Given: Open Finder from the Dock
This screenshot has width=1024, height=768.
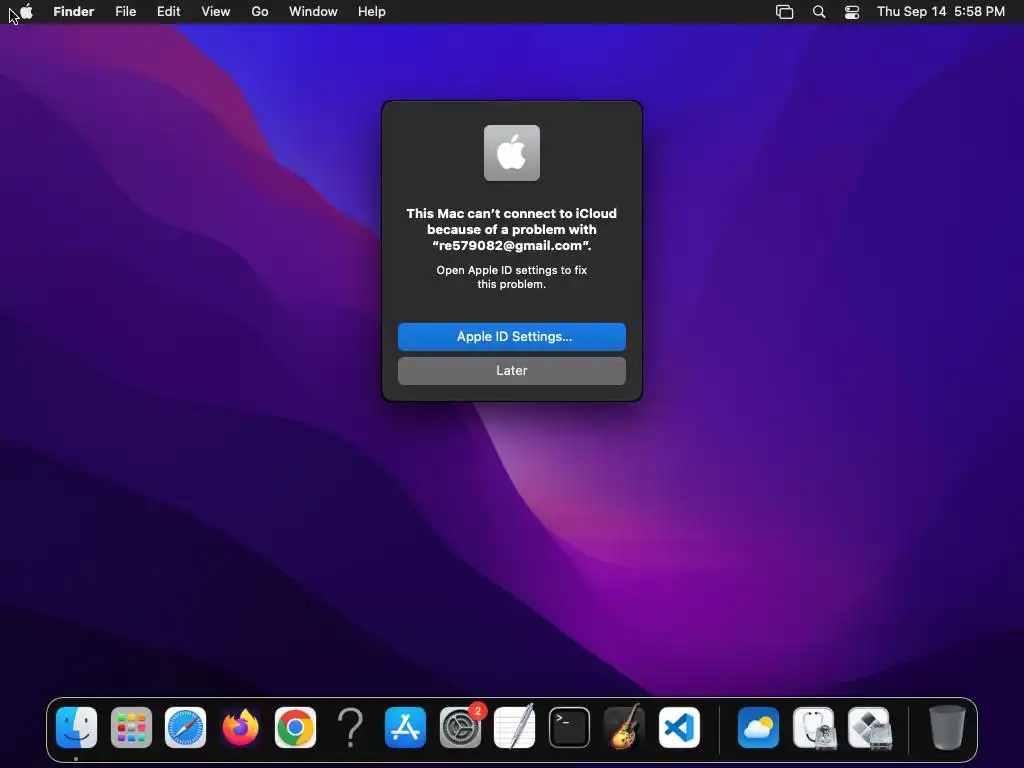Looking at the screenshot, I should (76, 727).
